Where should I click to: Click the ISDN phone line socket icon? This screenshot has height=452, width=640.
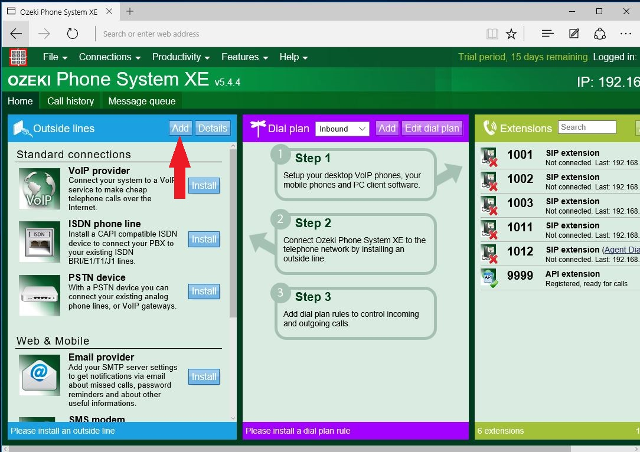click(39, 241)
